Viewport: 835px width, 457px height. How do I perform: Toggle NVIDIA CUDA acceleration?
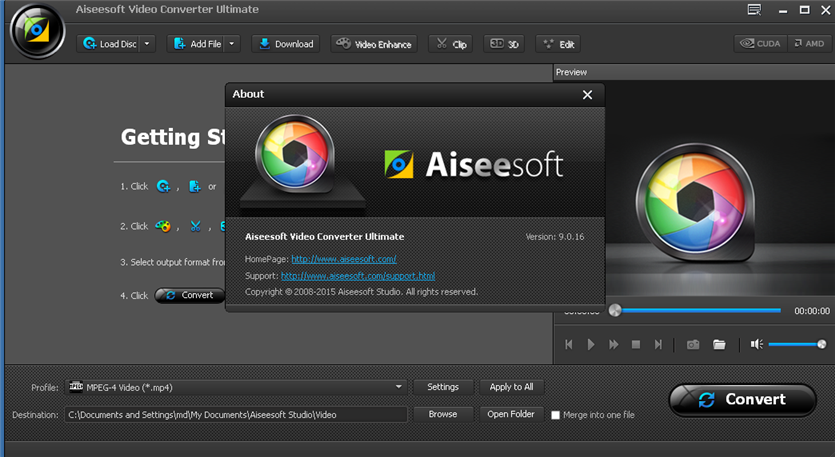coord(760,43)
